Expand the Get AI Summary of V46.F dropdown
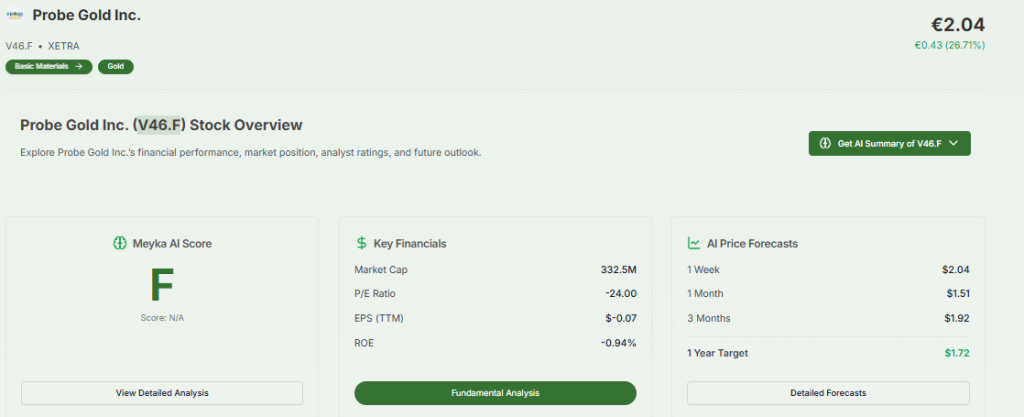The width and height of the screenshot is (1024, 417). (x=888, y=143)
